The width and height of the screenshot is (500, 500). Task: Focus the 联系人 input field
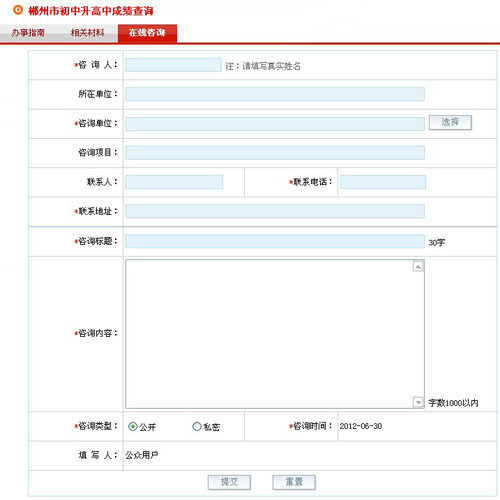click(174, 182)
